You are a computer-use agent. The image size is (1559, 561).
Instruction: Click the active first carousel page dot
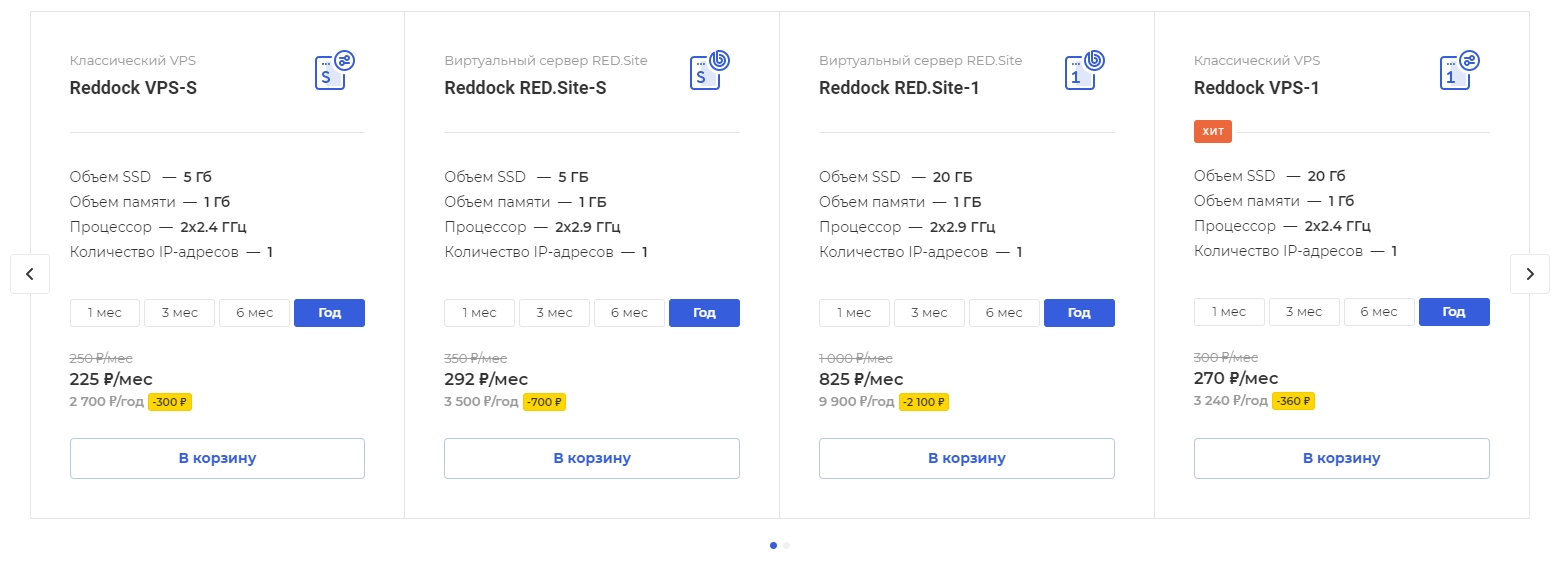click(774, 545)
